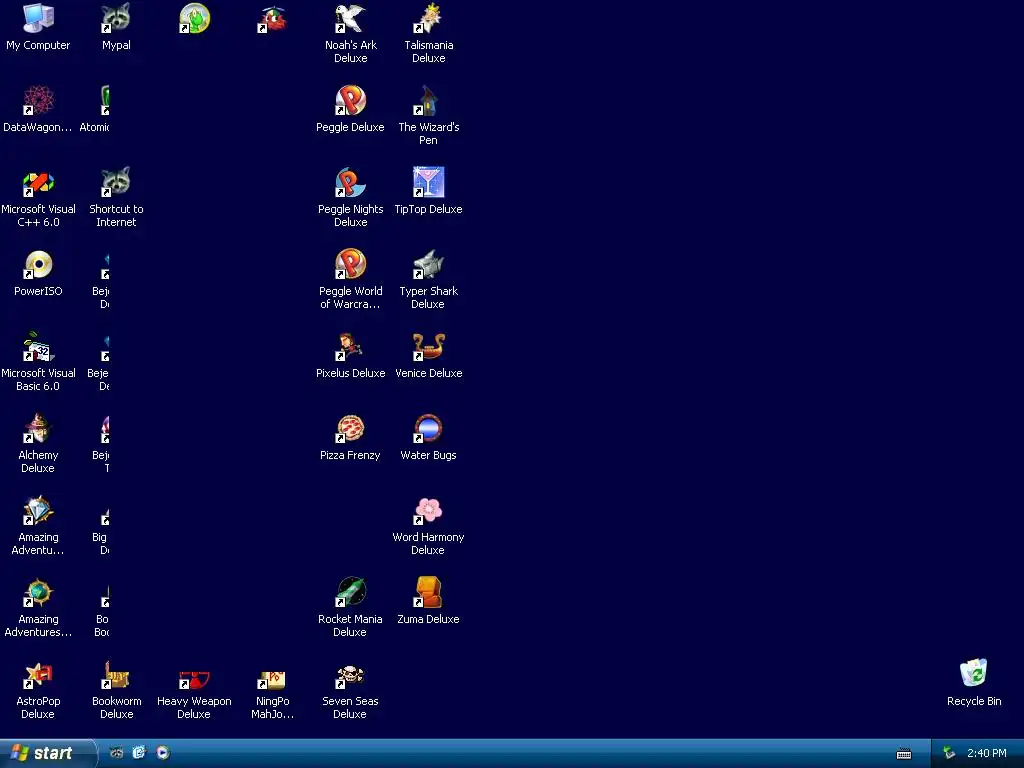
Task: Select the AstroPop Deluxe icon
Action: (x=38, y=675)
